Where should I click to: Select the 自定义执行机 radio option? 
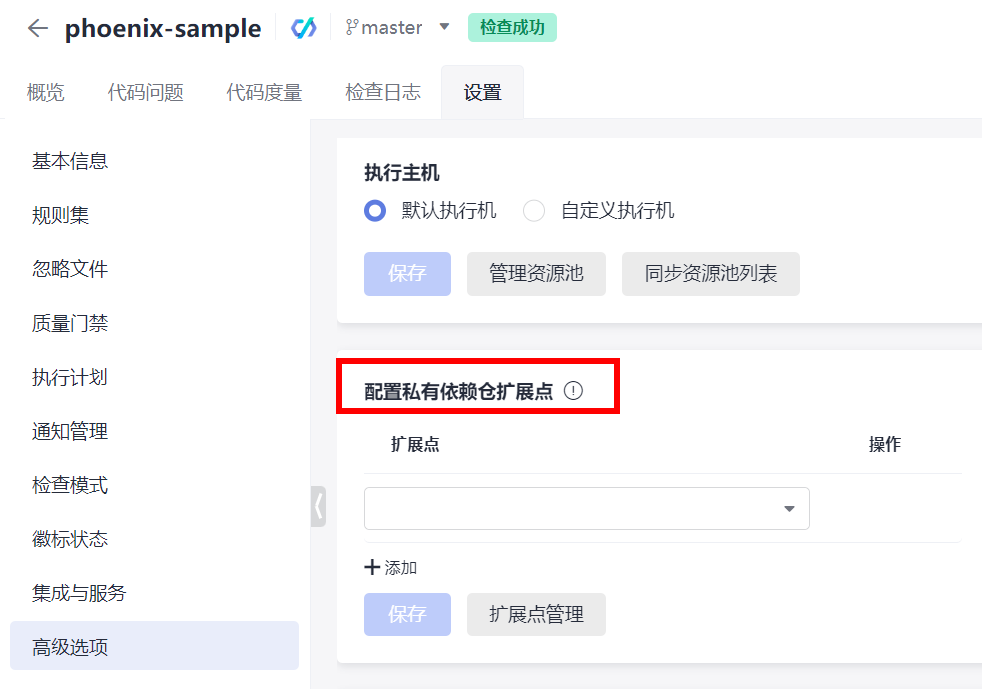535,211
